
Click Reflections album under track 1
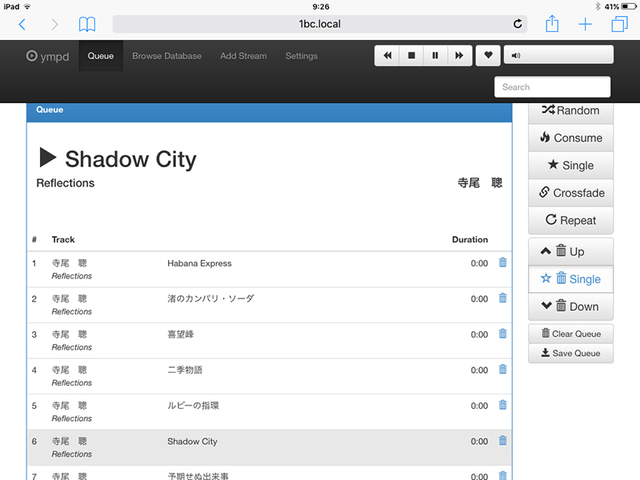click(x=72, y=276)
